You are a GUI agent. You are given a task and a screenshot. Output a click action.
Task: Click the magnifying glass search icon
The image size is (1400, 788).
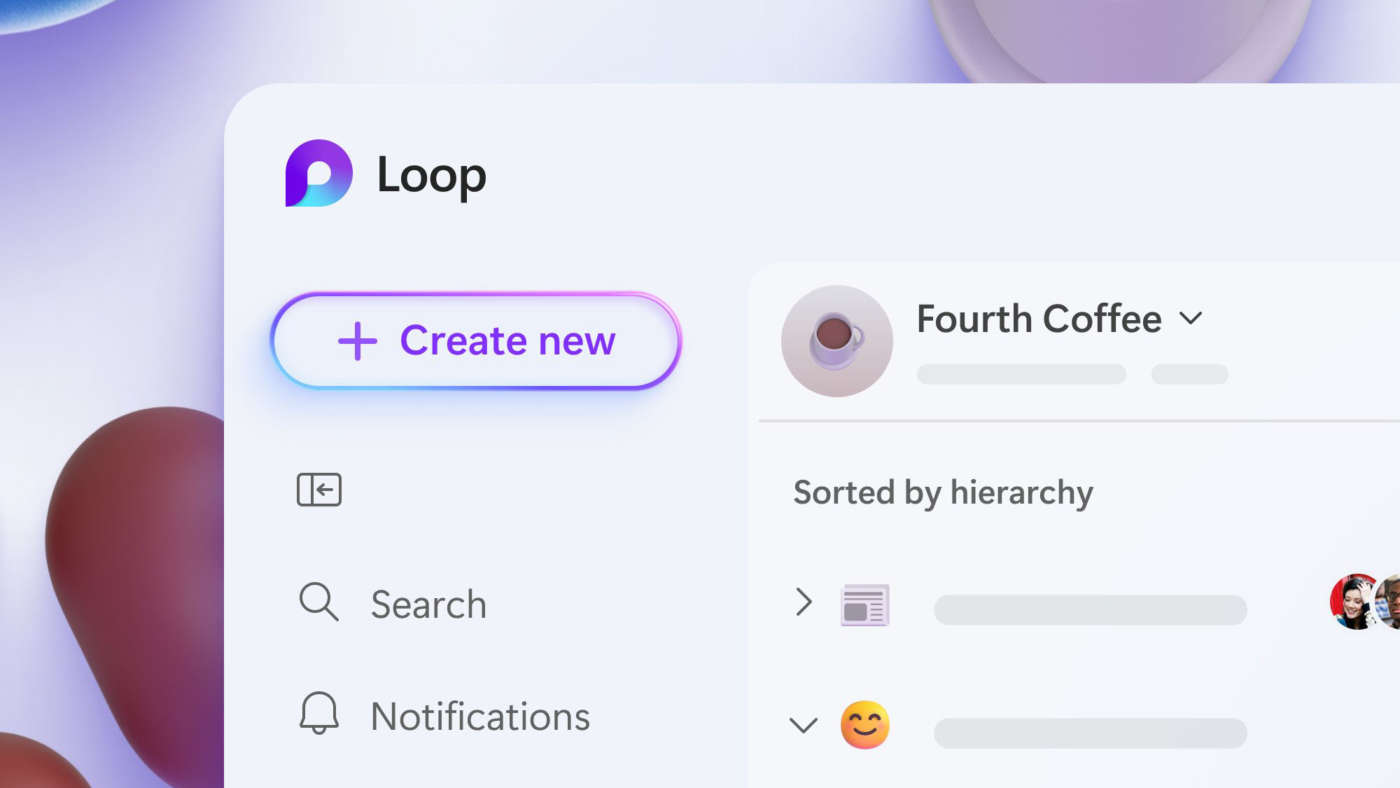[319, 602]
